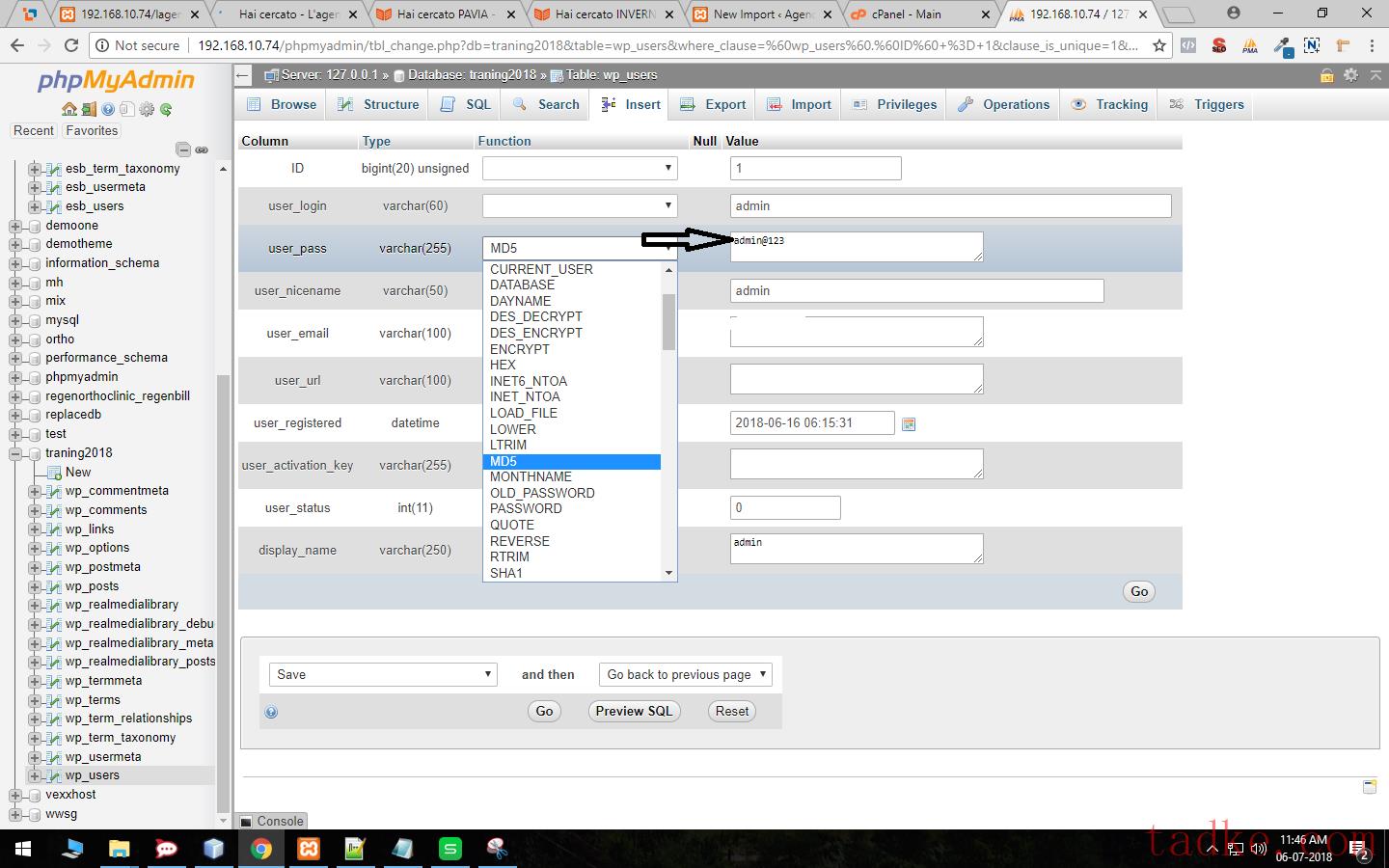This screenshot has height=868, width=1389.
Task: Collapse the traning2018 database node
Action: point(15,453)
